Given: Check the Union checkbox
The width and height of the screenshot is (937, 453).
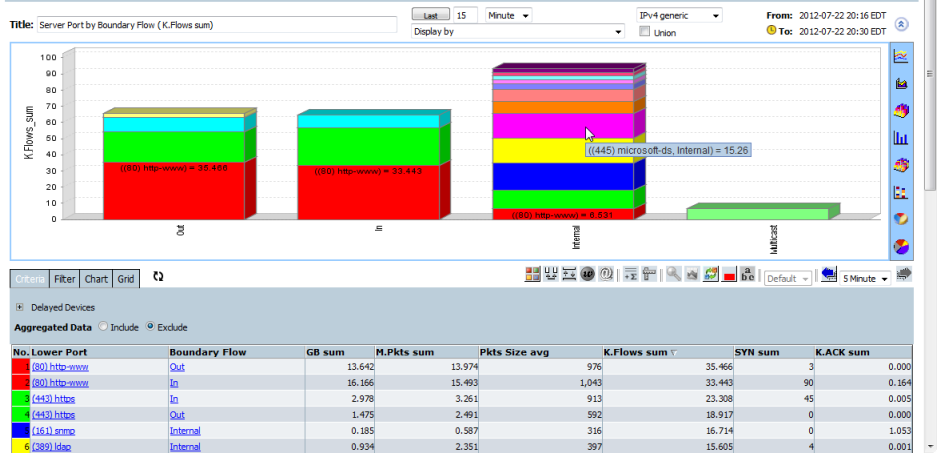Looking at the screenshot, I should 644,32.
